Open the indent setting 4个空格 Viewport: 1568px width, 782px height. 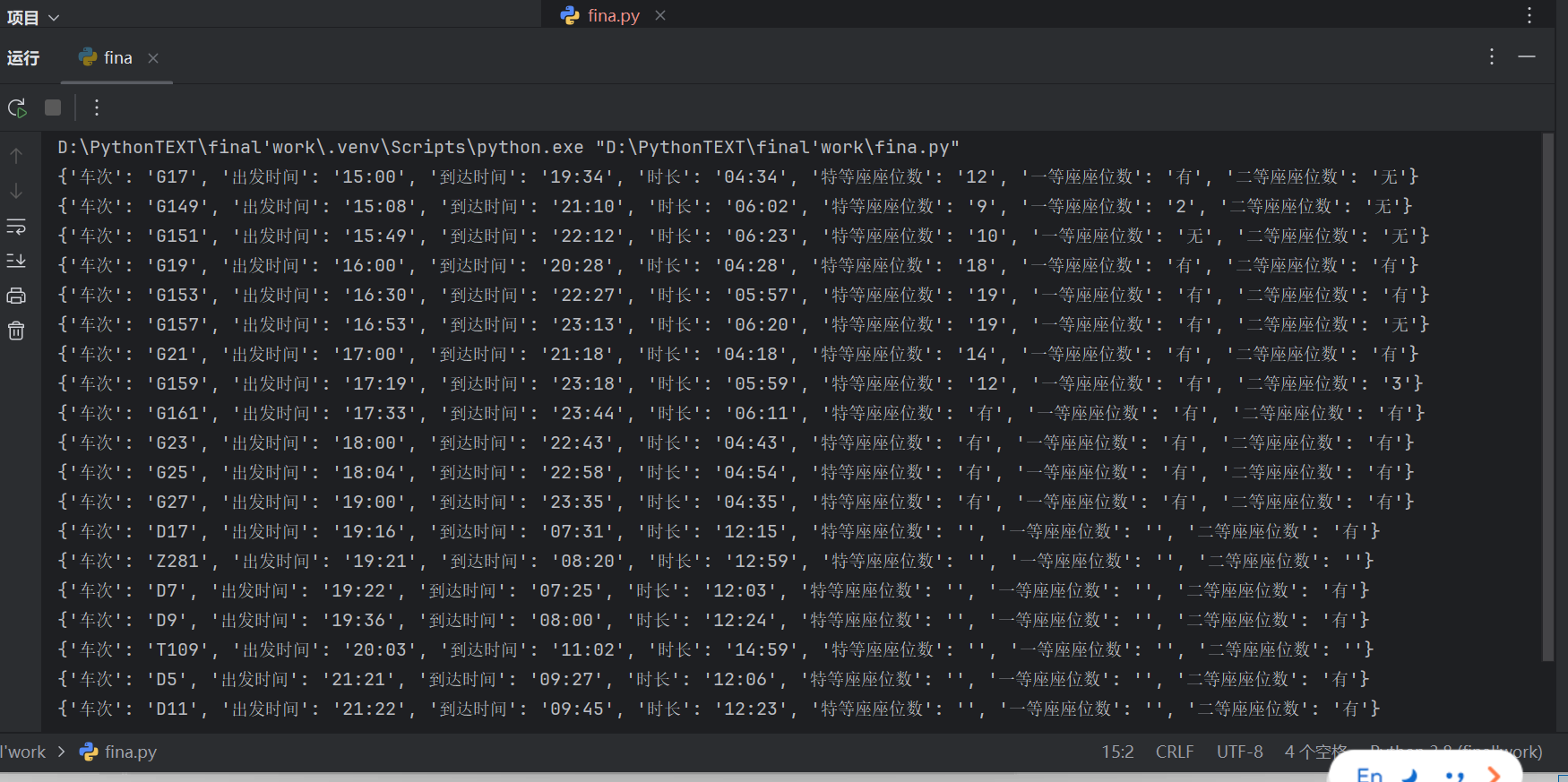click(1316, 752)
